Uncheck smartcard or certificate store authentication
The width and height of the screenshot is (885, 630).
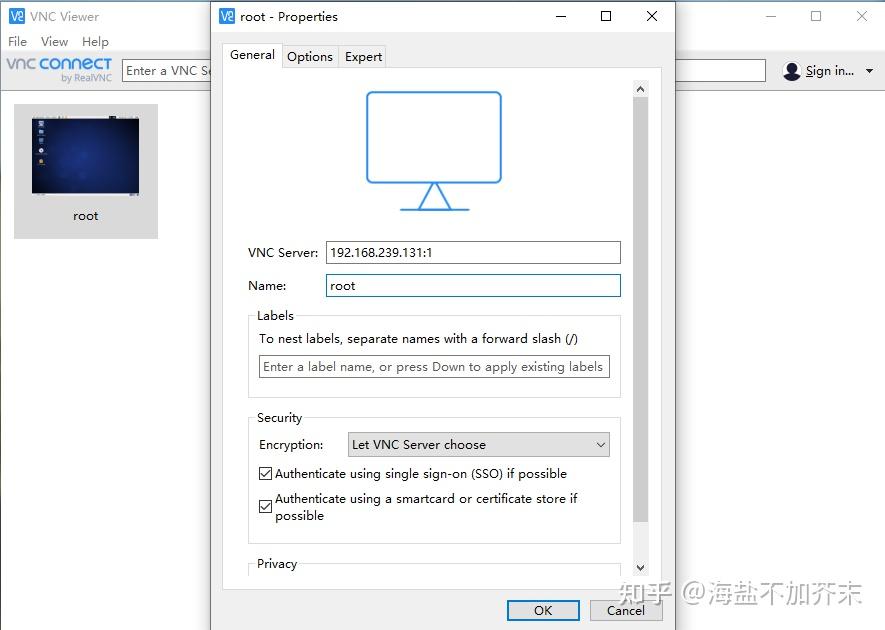tap(265, 506)
